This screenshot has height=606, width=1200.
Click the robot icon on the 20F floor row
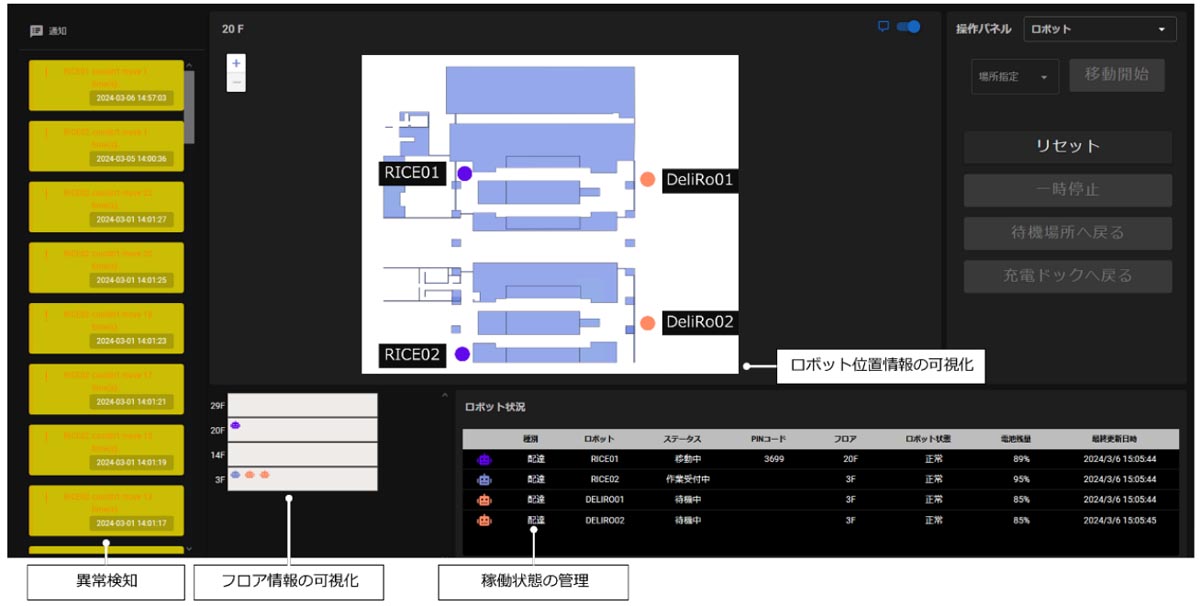click(x=236, y=425)
